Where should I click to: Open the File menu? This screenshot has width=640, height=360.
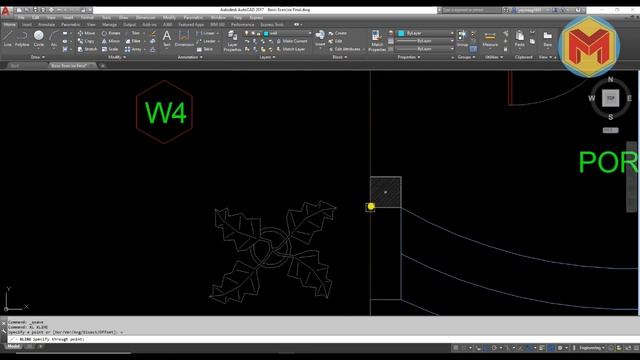21,18
